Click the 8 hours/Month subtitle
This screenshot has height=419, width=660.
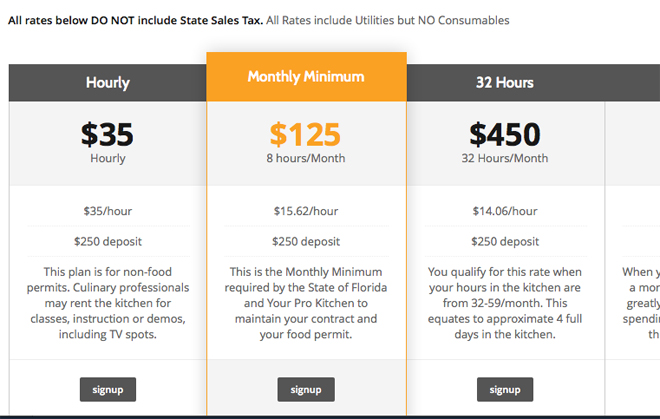[306, 158]
